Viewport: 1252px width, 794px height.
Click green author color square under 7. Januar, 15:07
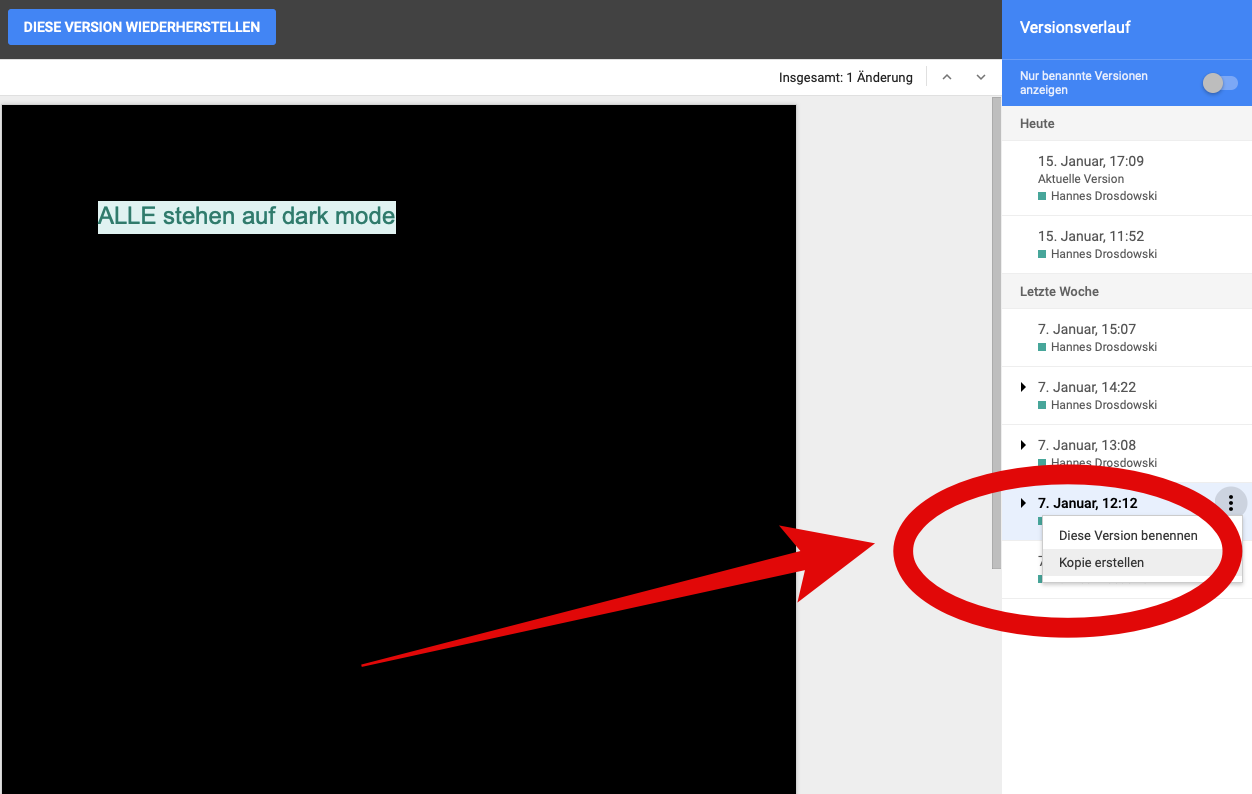coord(1042,347)
